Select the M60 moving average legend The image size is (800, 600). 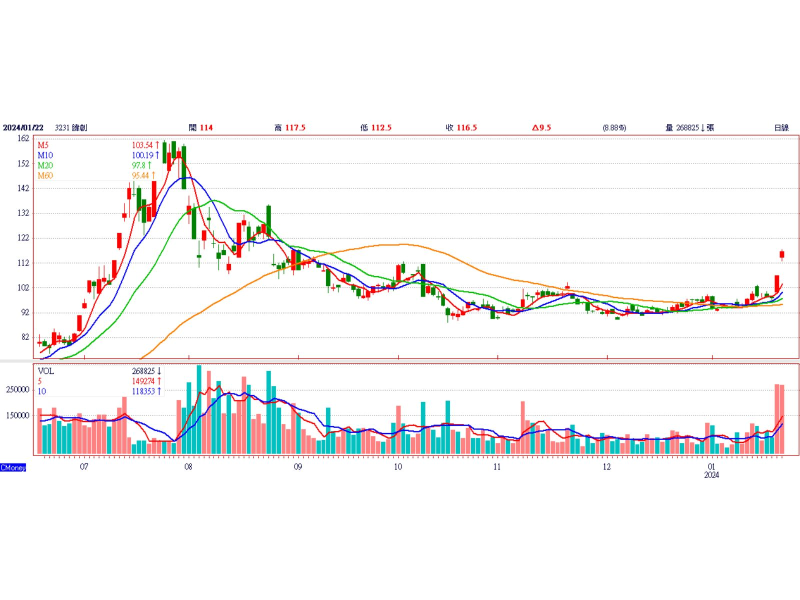tap(45, 176)
